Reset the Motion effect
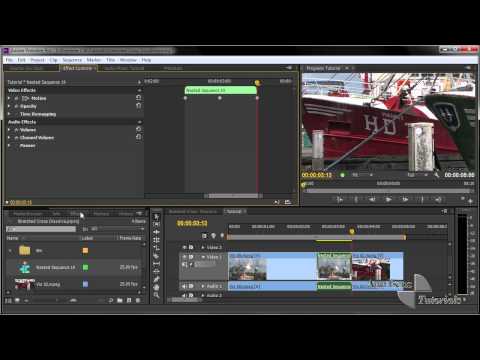This screenshot has height=360, width=480. pyautogui.click(x=139, y=98)
